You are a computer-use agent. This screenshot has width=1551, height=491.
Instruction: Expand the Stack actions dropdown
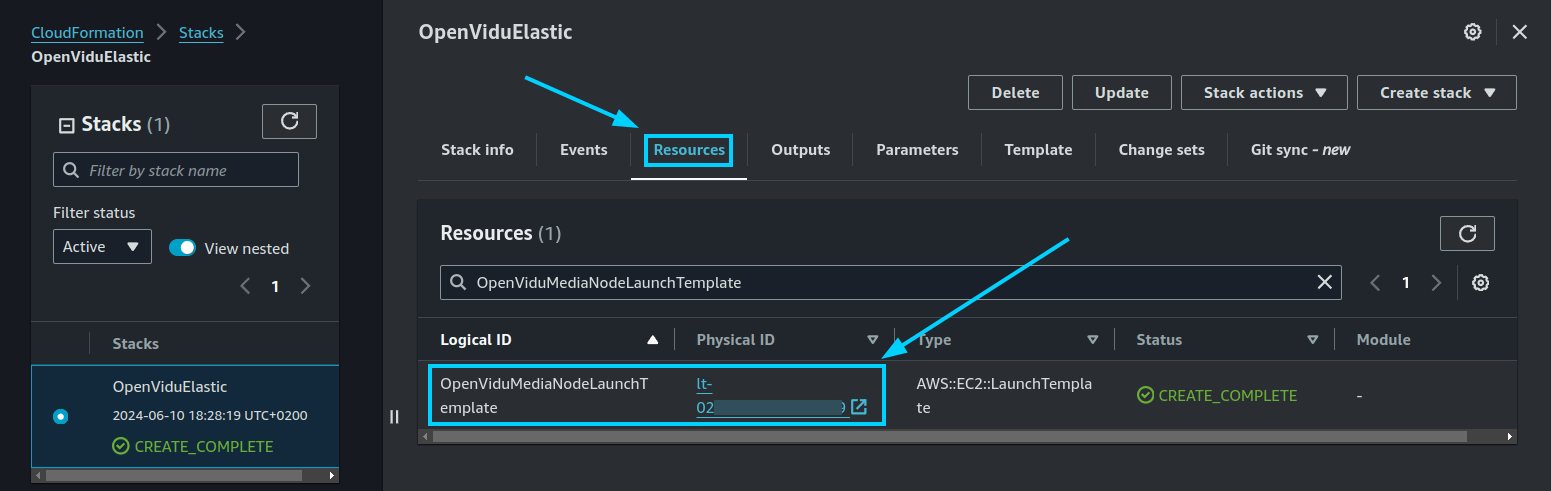(x=1264, y=92)
